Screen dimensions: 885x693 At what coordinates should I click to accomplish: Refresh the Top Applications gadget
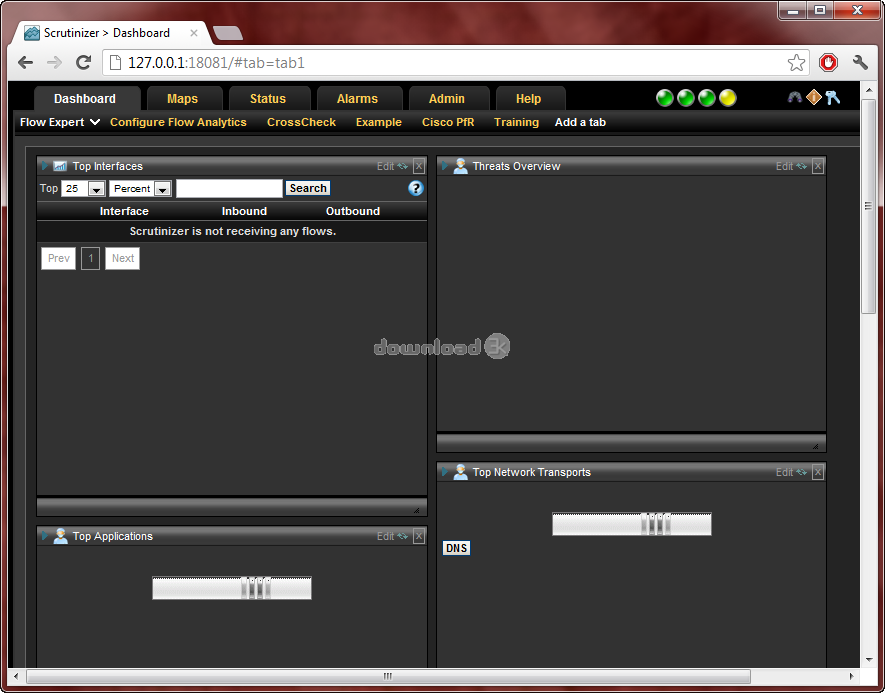pos(402,536)
